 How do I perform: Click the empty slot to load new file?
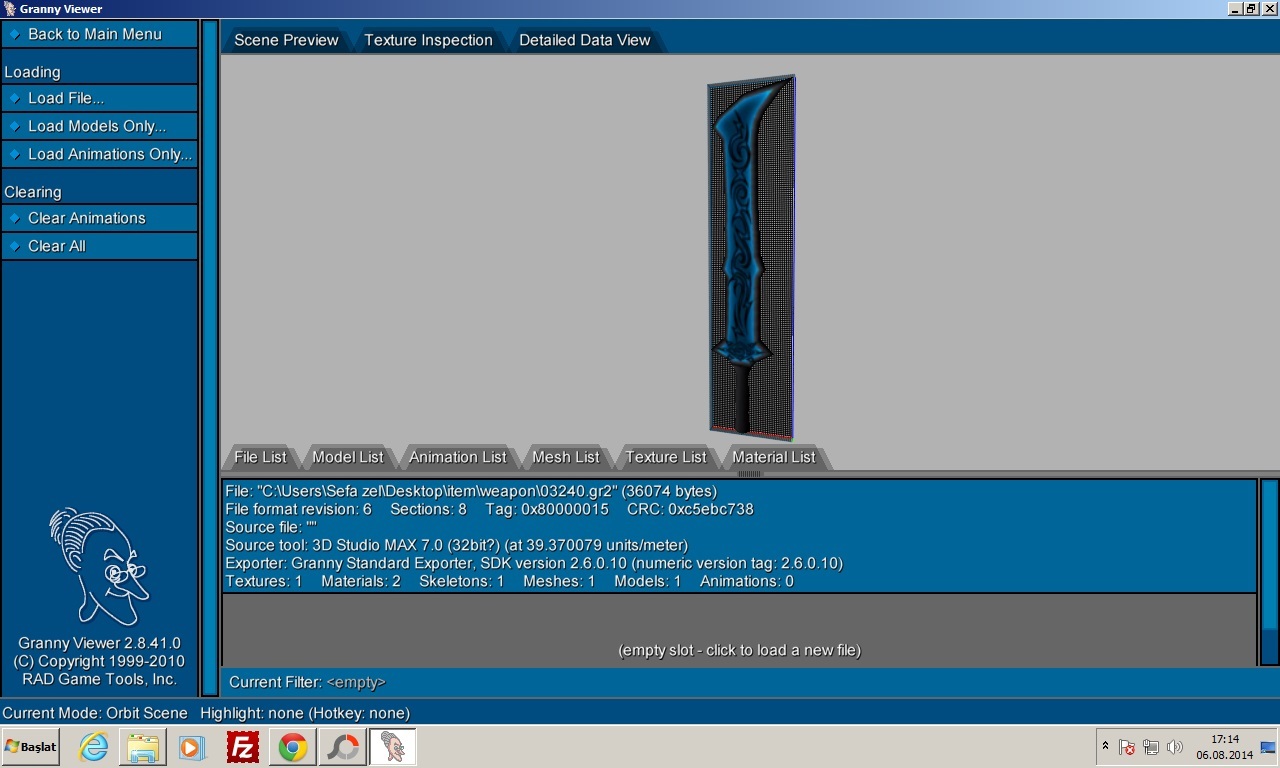click(739, 630)
